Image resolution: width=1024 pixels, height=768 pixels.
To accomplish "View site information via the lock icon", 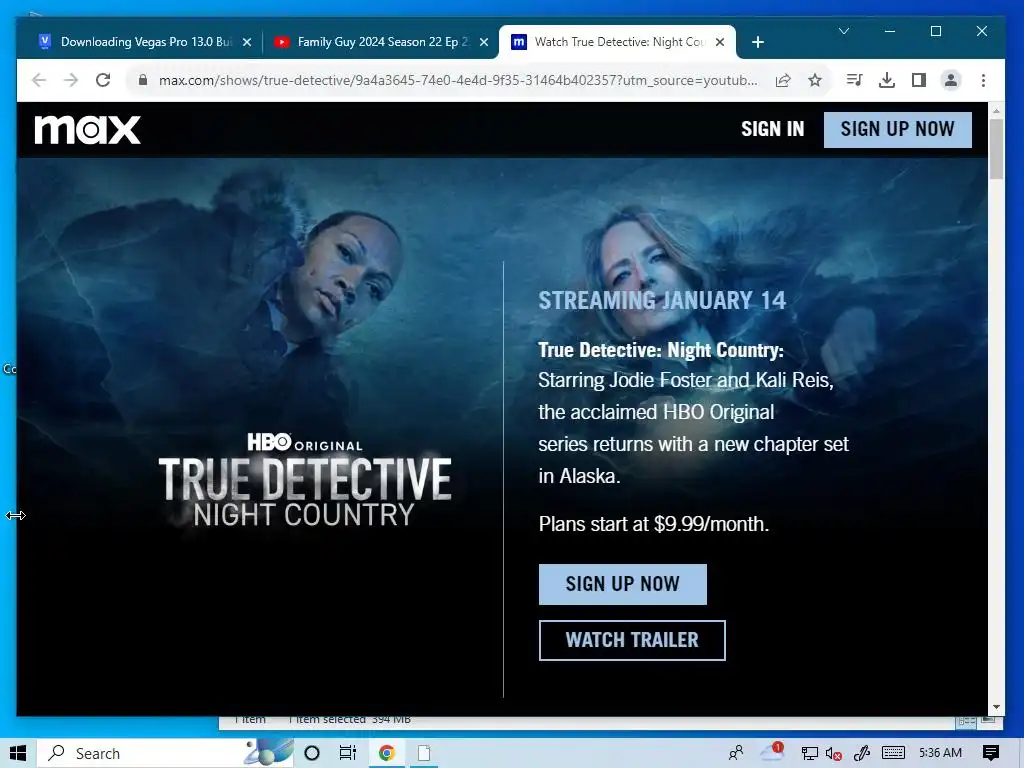I will (143, 80).
